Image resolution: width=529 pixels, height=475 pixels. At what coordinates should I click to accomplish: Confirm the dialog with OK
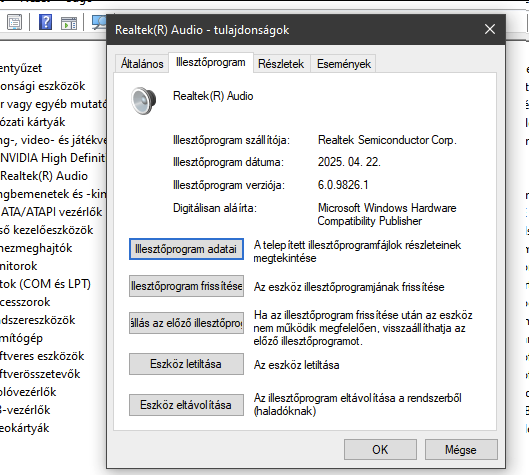(x=380, y=450)
